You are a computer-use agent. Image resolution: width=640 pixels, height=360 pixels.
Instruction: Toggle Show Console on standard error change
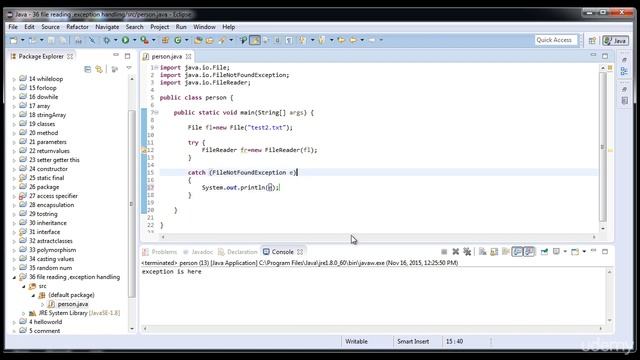[x=529, y=252]
